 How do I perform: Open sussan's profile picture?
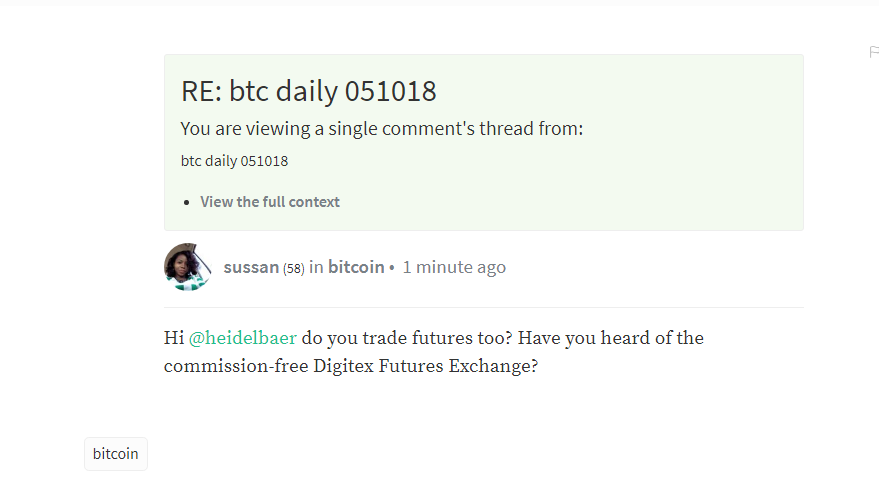click(x=188, y=267)
